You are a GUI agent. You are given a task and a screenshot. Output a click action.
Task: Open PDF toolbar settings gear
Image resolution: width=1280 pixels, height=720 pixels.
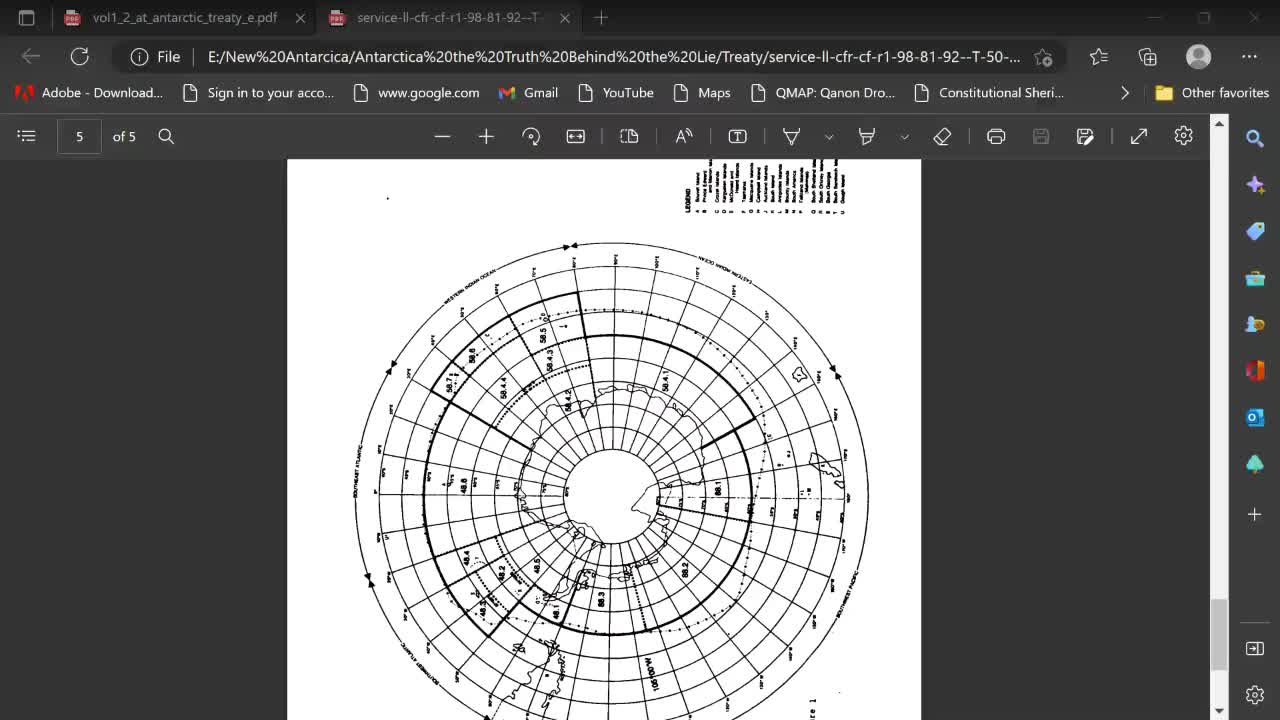(x=1183, y=136)
